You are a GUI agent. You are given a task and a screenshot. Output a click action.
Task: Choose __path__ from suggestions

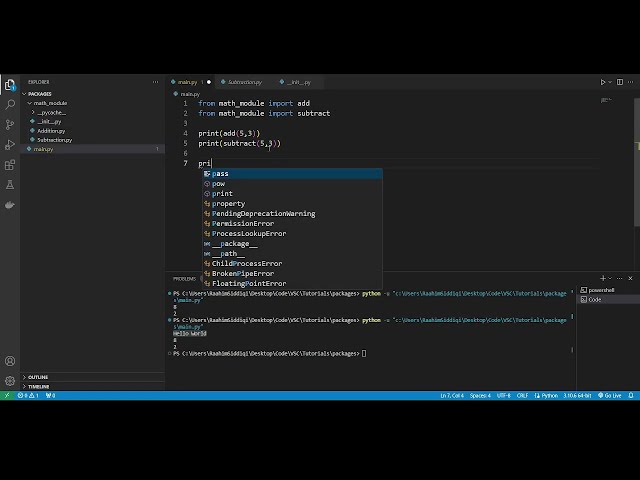[293, 253]
